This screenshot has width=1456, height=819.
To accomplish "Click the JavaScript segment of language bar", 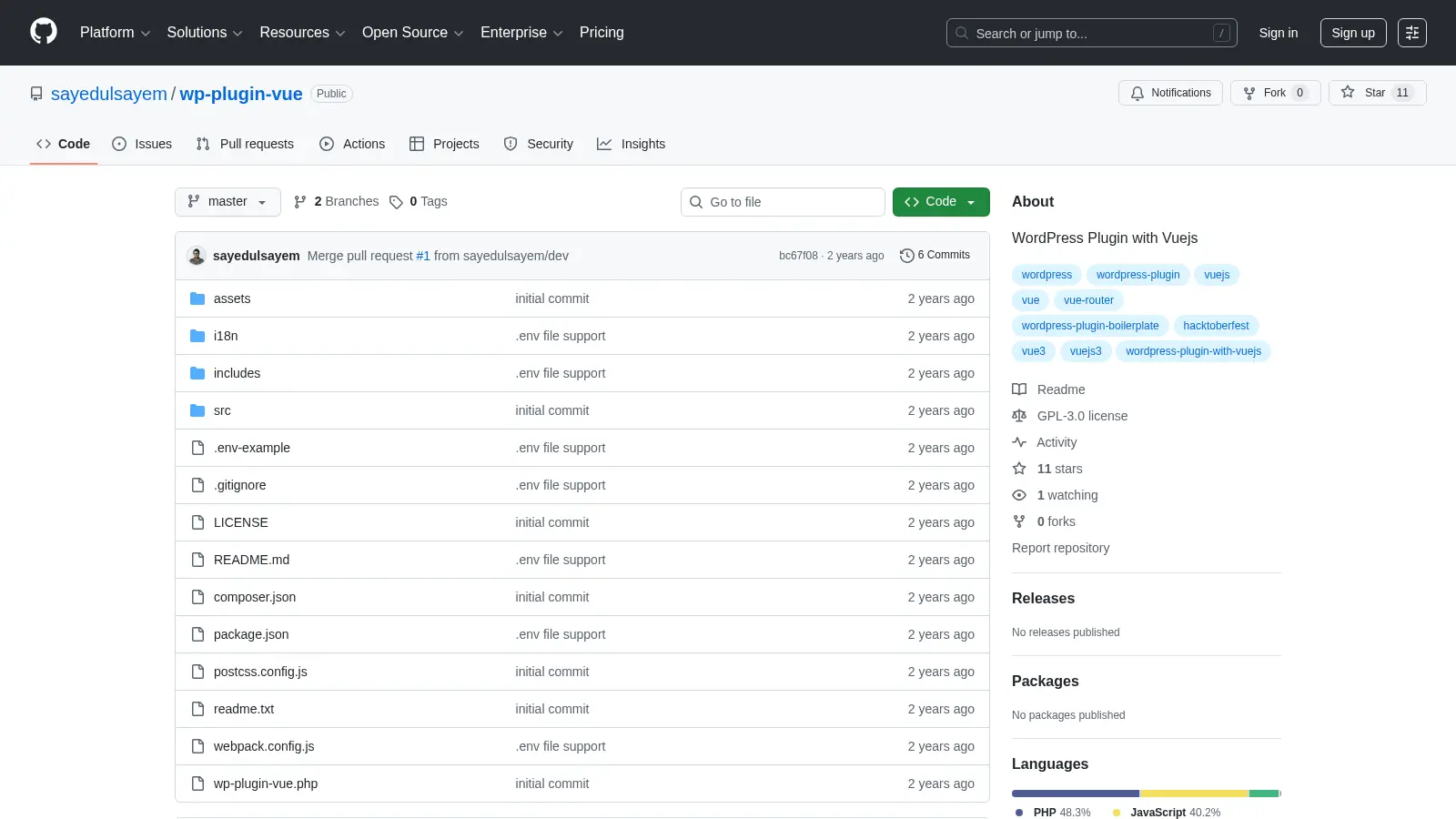I will pos(1194,794).
